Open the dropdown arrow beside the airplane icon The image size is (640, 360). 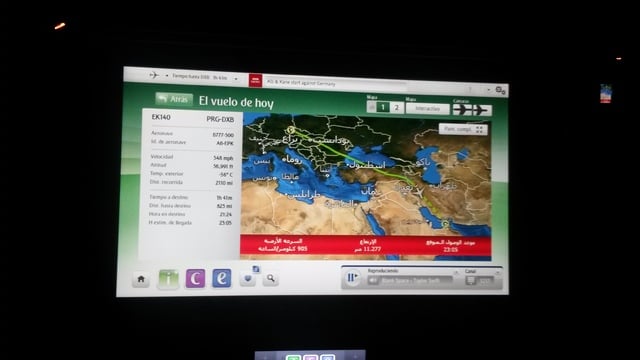167,76
